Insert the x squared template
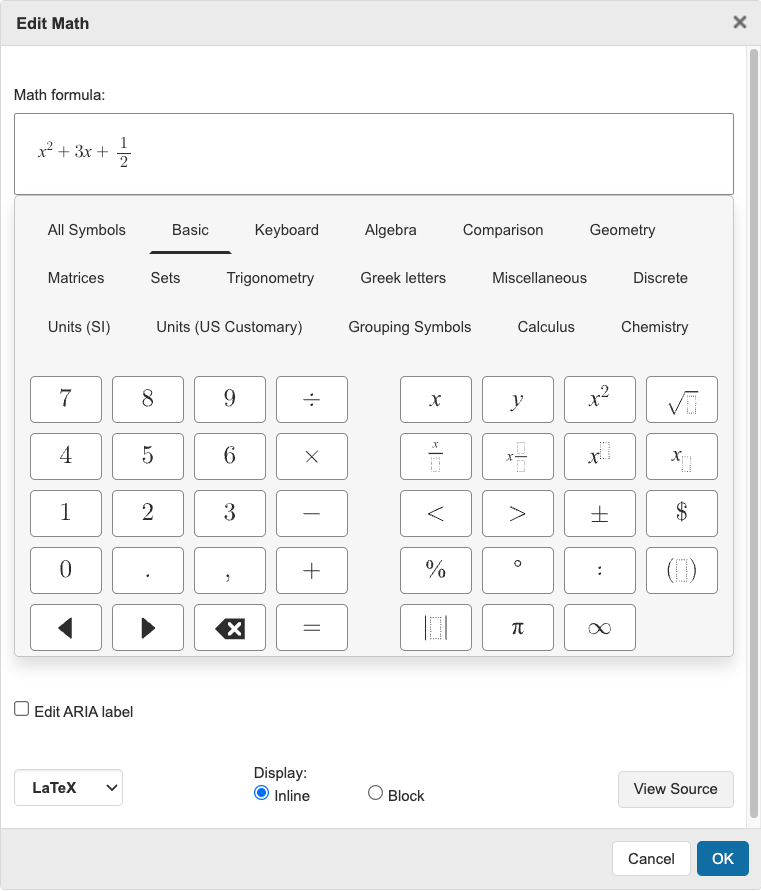Image resolution: width=761 pixels, height=891 pixels. point(600,399)
